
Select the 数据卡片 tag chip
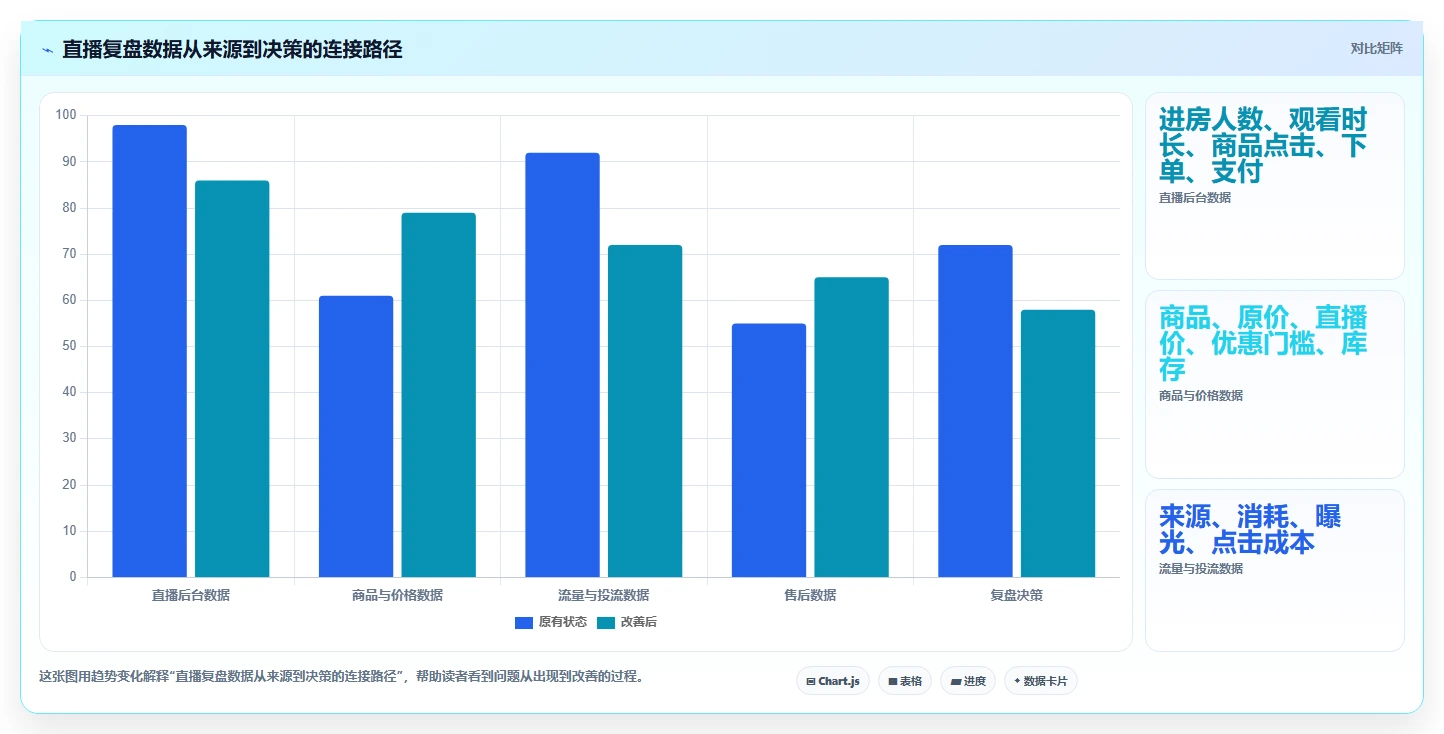[x=1041, y=681]
